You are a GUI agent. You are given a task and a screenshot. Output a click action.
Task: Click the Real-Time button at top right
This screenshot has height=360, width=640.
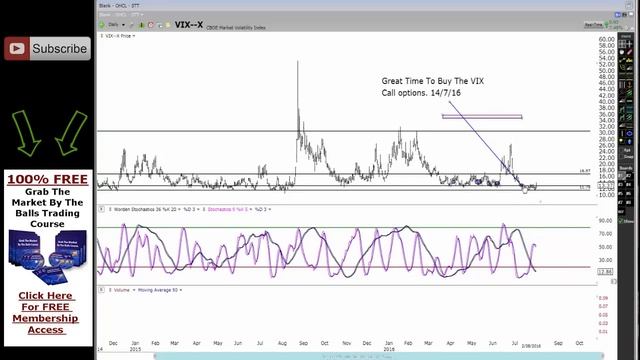click(x=593, y=25)
